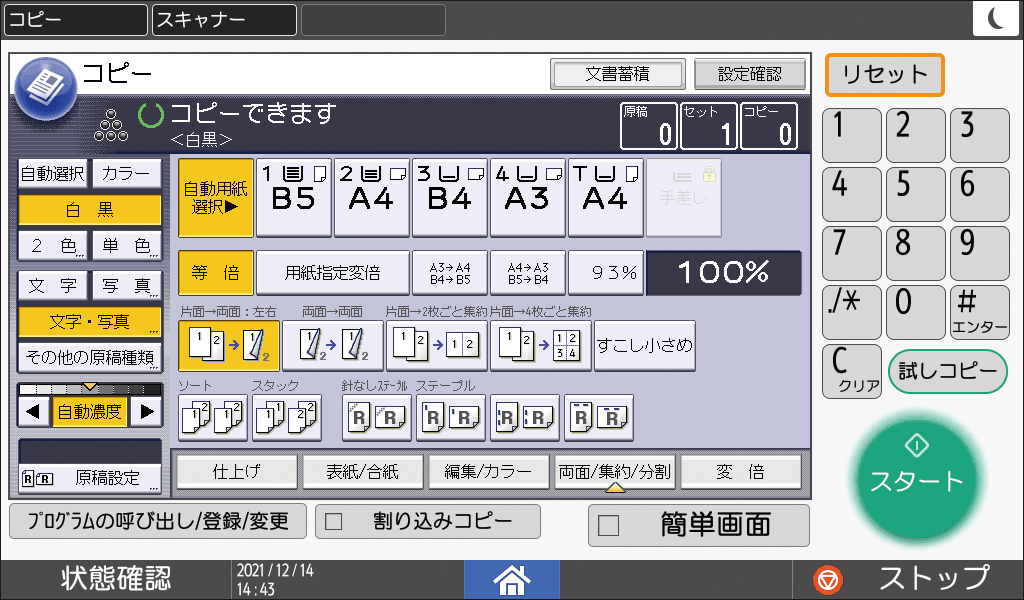Open the 変倍 magnification tab
1024x600 pixels.
point(741,471)
